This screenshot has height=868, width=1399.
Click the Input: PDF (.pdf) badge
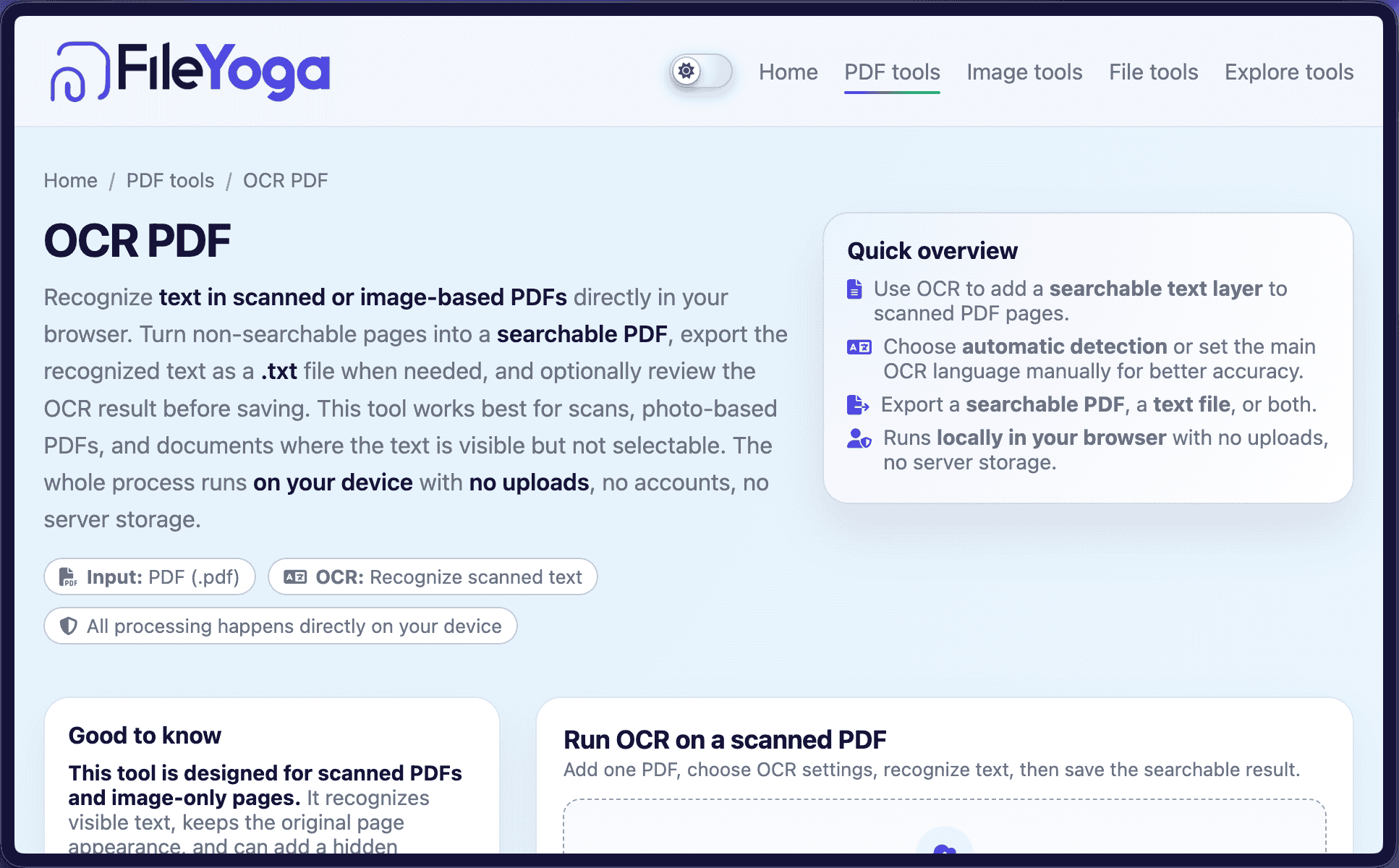click(150, 577)
